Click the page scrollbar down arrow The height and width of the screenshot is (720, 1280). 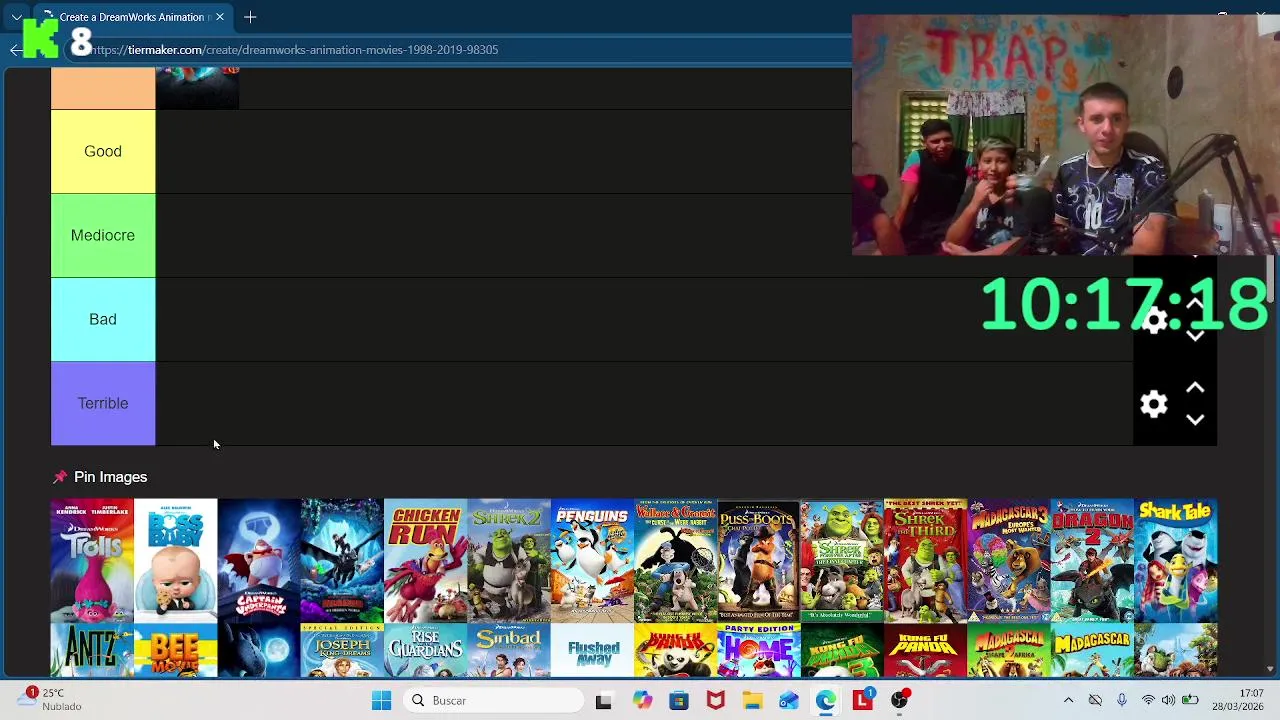(1270, 669)
